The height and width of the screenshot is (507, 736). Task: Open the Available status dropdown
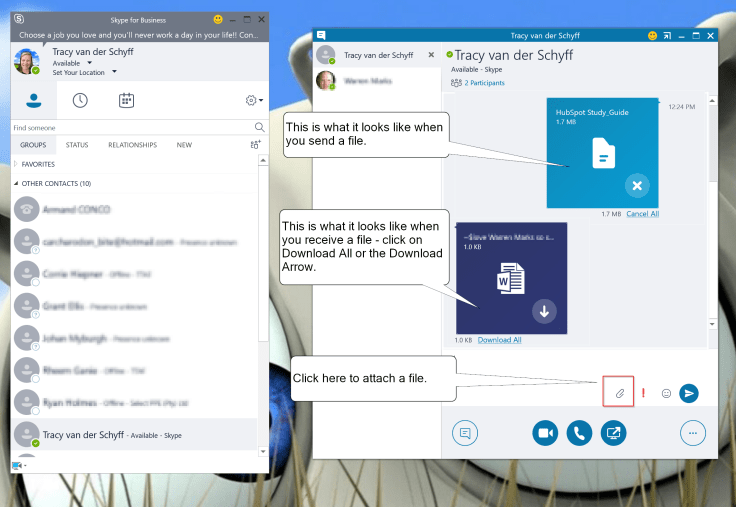[x=75, y=62]
